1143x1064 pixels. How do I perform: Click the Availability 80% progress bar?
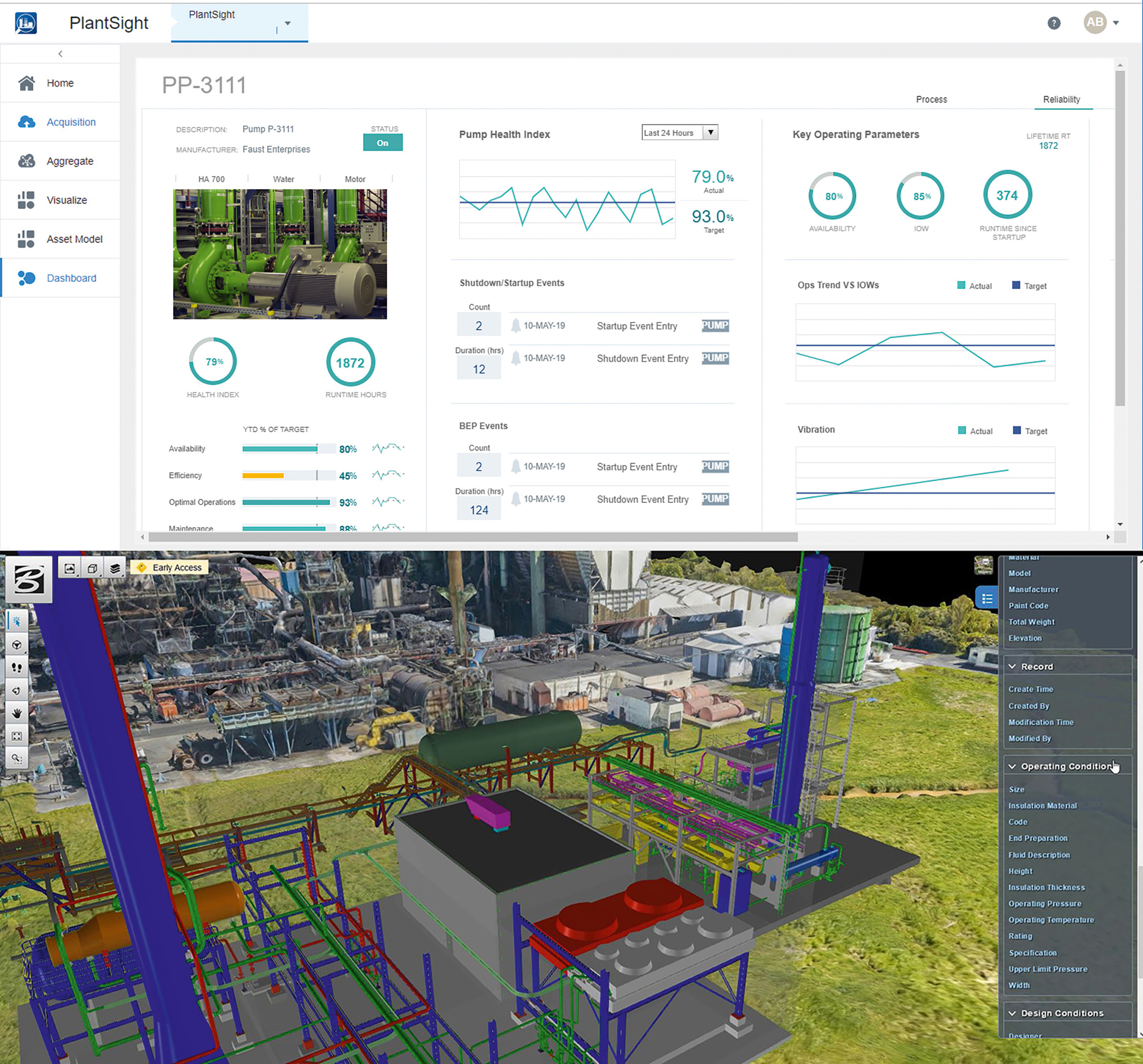pos(289,449)
